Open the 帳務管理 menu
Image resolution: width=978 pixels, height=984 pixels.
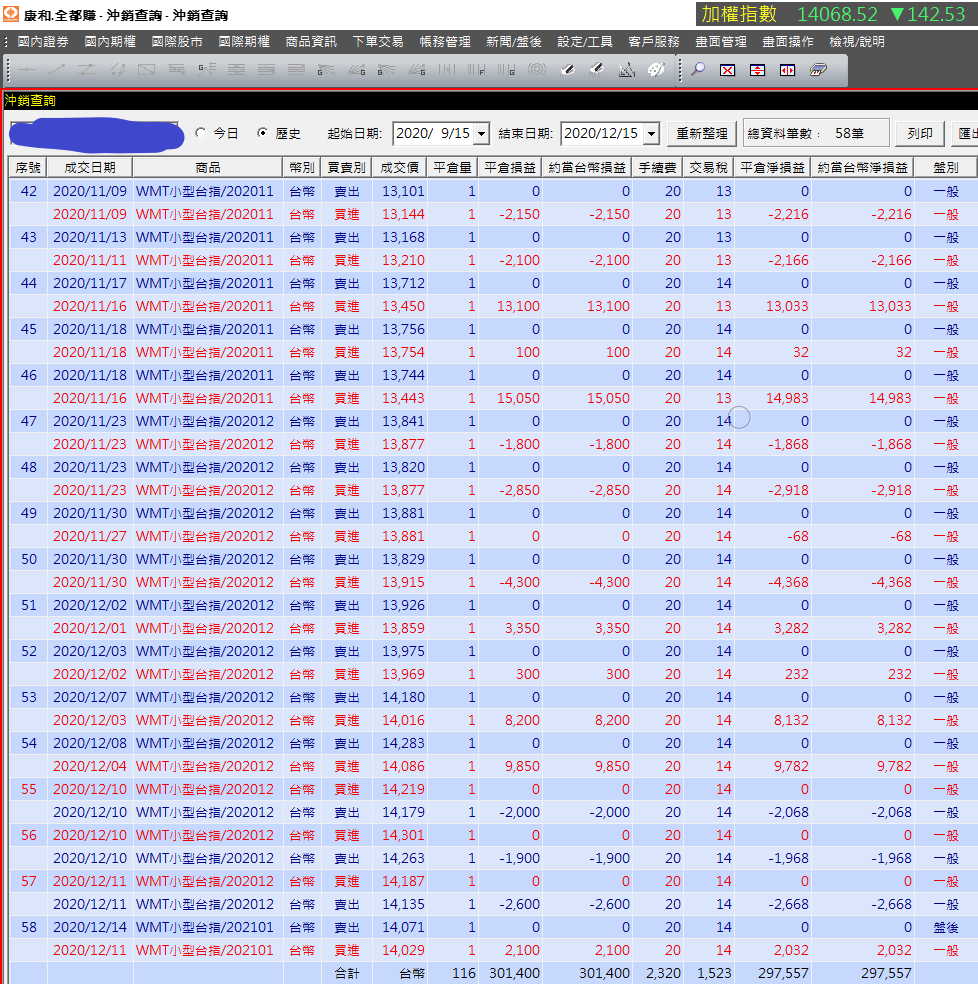tap(445, 41)
